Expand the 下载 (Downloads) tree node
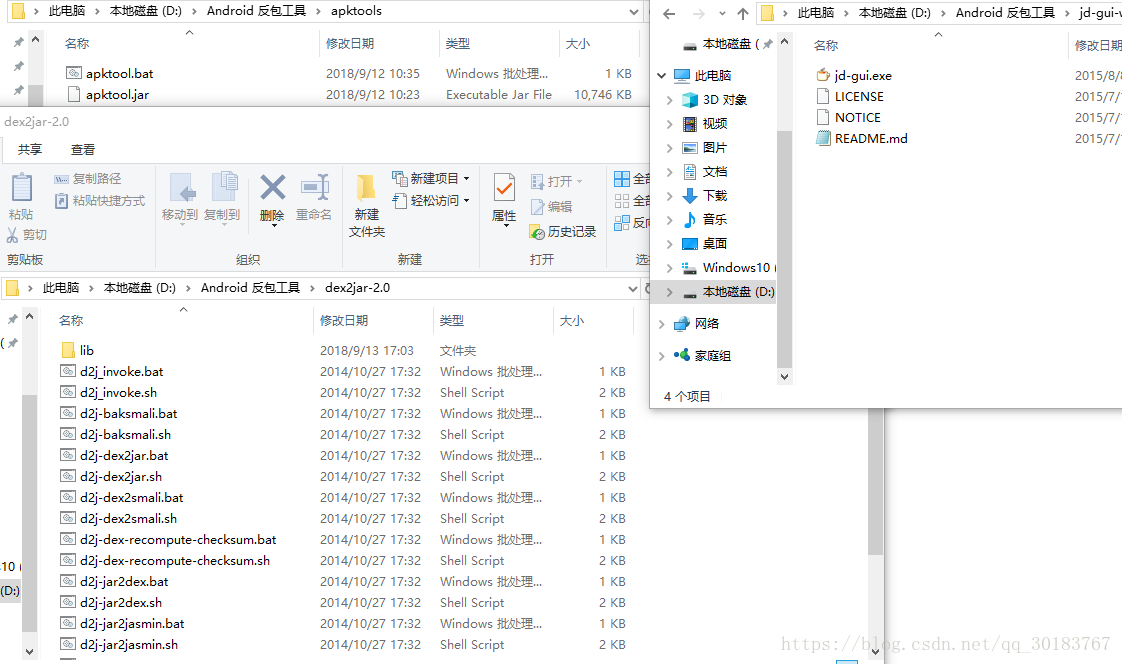 pos(670,196)
